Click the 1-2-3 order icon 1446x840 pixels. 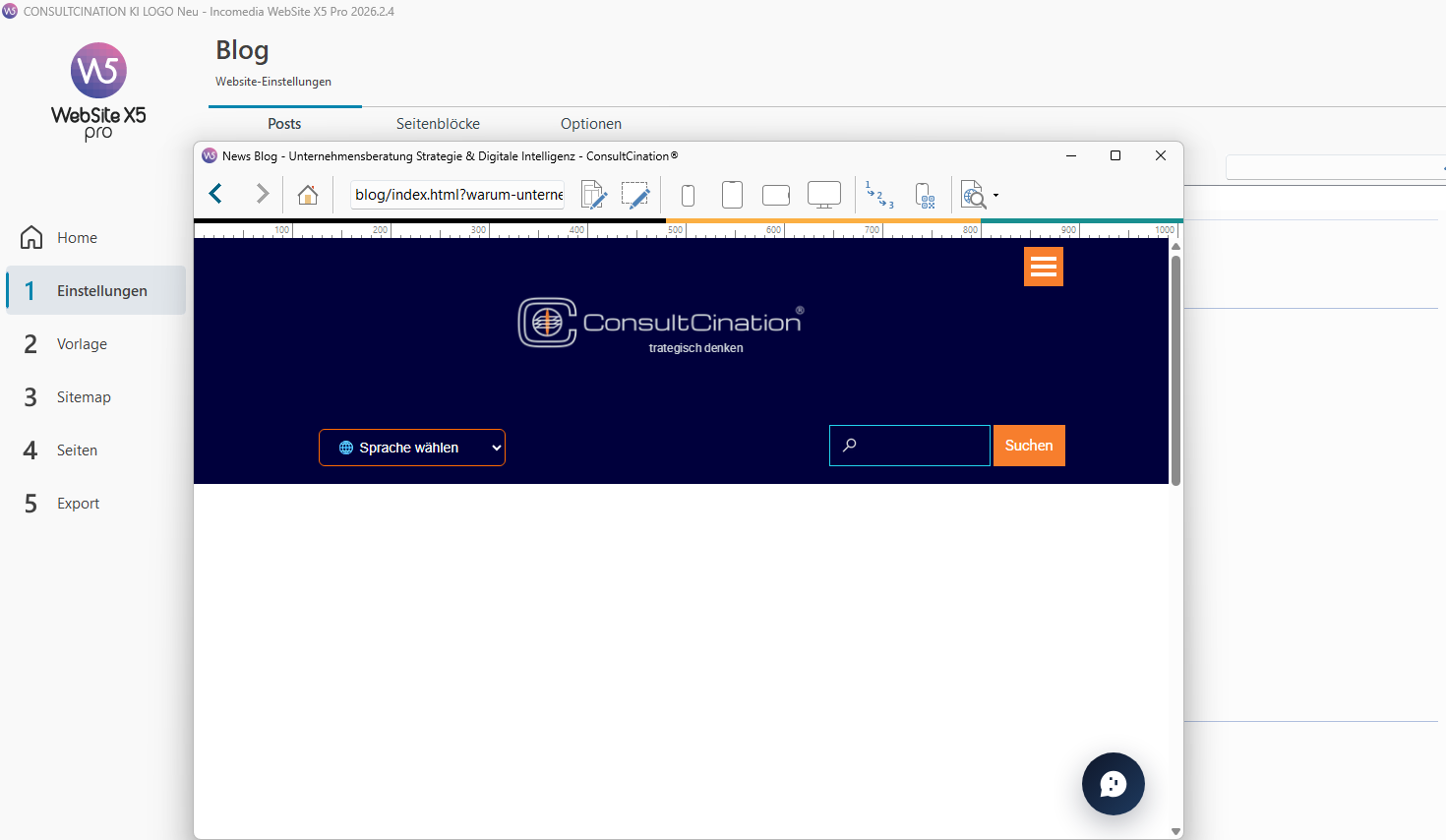(x=879, y=195)
